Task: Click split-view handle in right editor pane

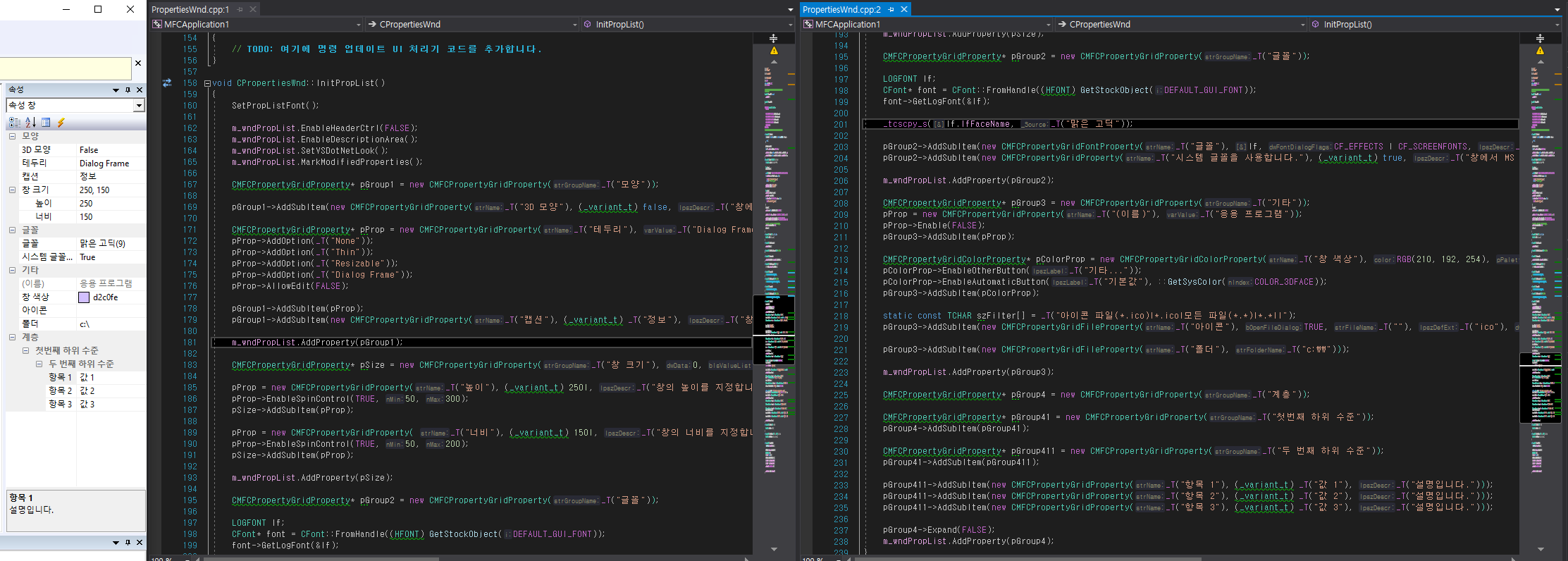Action: pos(1540,38)
